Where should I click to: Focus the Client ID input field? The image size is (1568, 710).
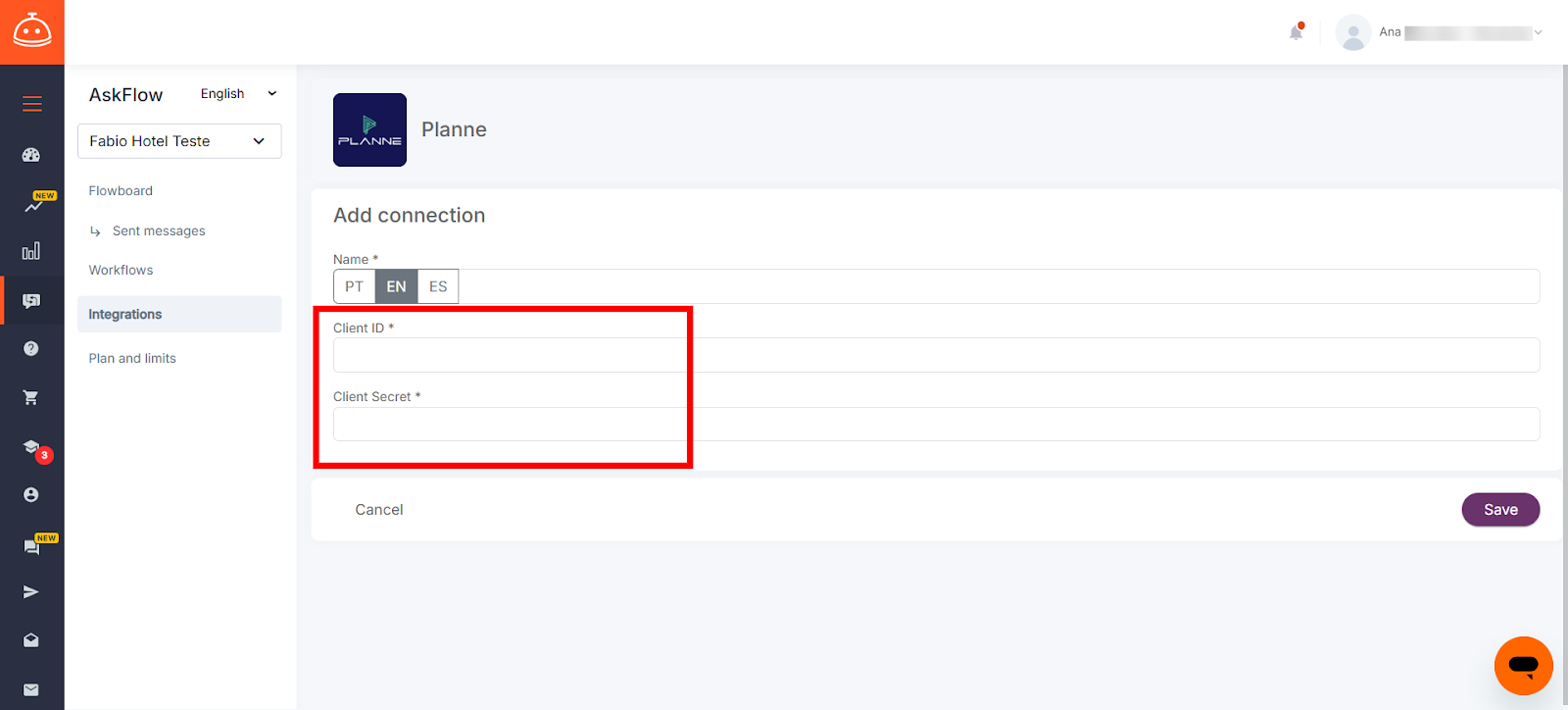pos(936,355)
